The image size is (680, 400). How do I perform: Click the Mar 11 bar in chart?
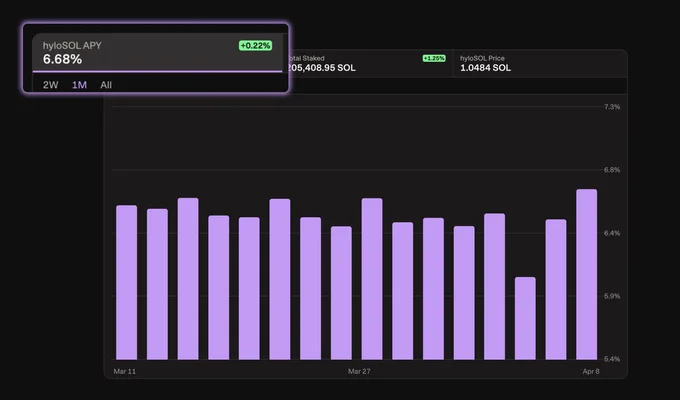[127, 282]
